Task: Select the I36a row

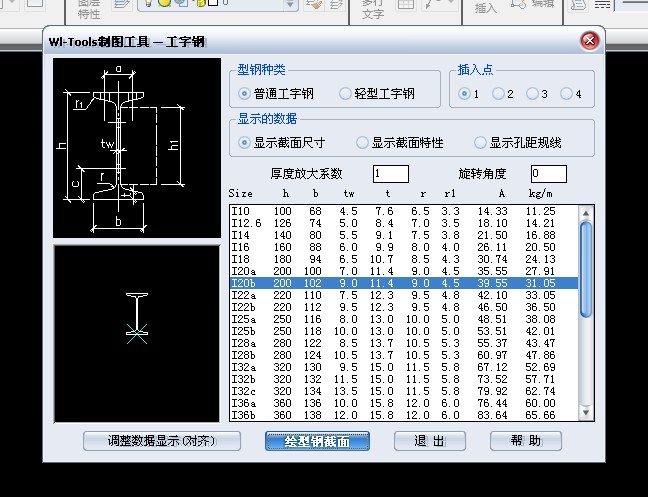Action: [x=403, y=403]
